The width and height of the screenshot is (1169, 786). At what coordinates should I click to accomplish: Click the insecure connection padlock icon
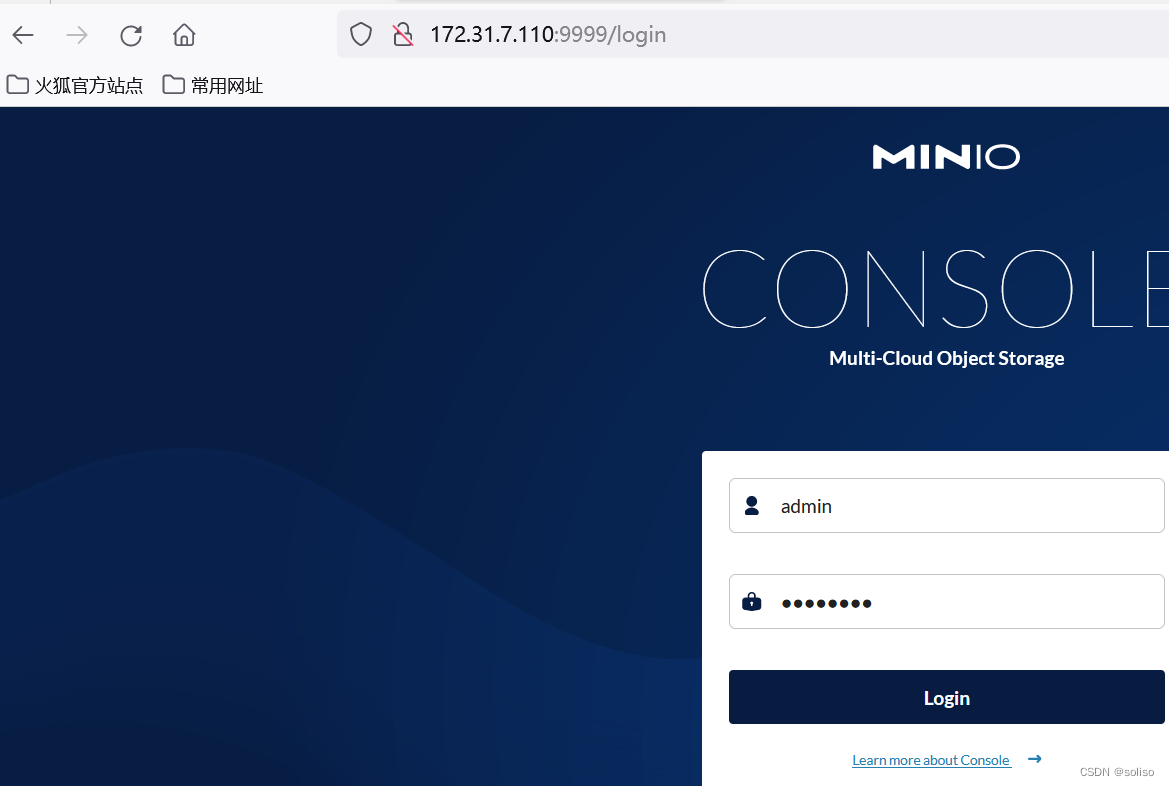[x=403, y=34]
